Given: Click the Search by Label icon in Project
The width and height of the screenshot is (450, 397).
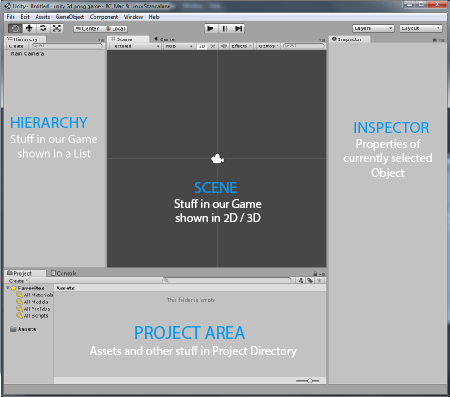Looking at the screenshot, I should [310, 281].
